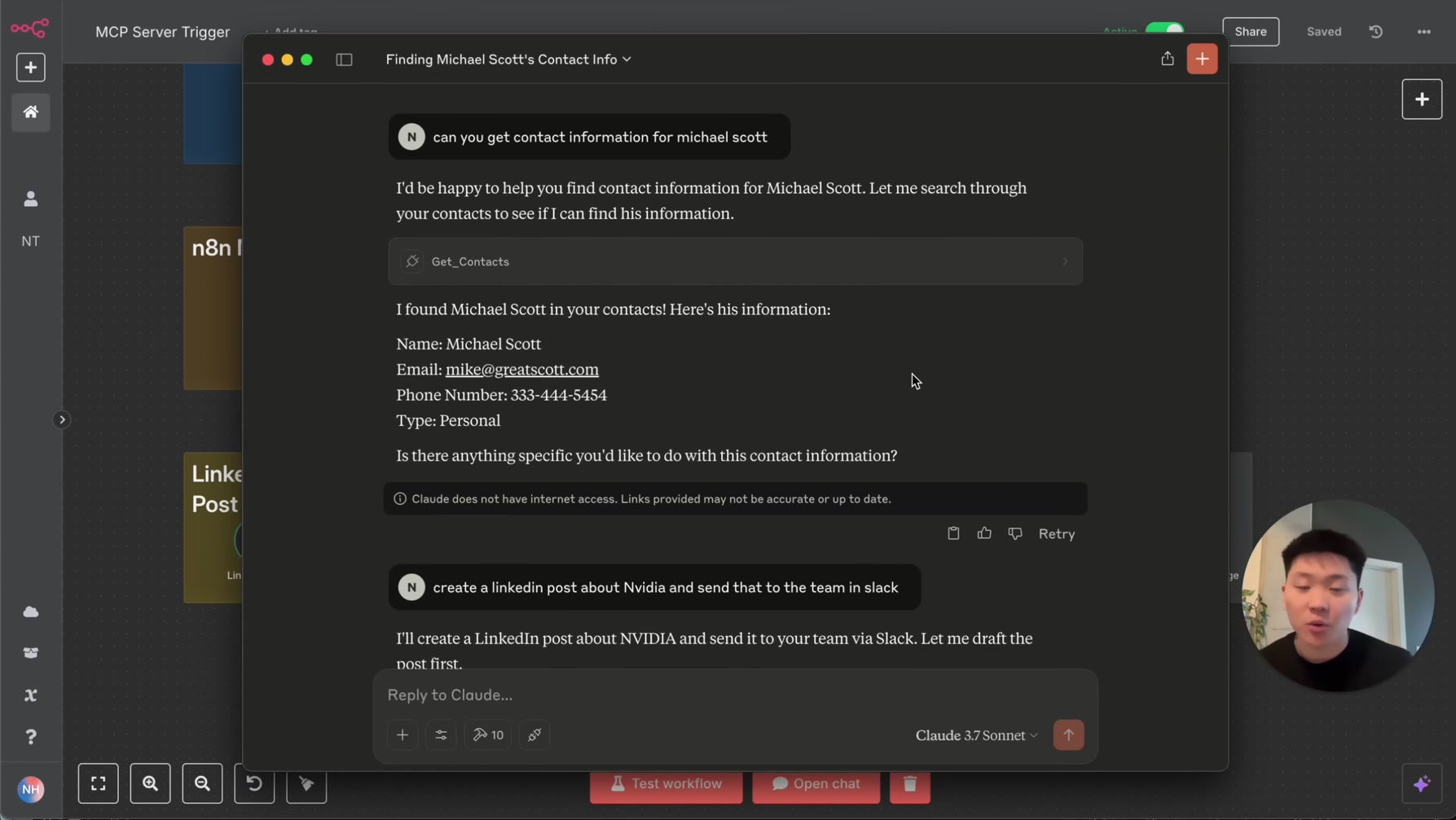Open the home icon in n8n sidebar

click(x=30, y=112)
